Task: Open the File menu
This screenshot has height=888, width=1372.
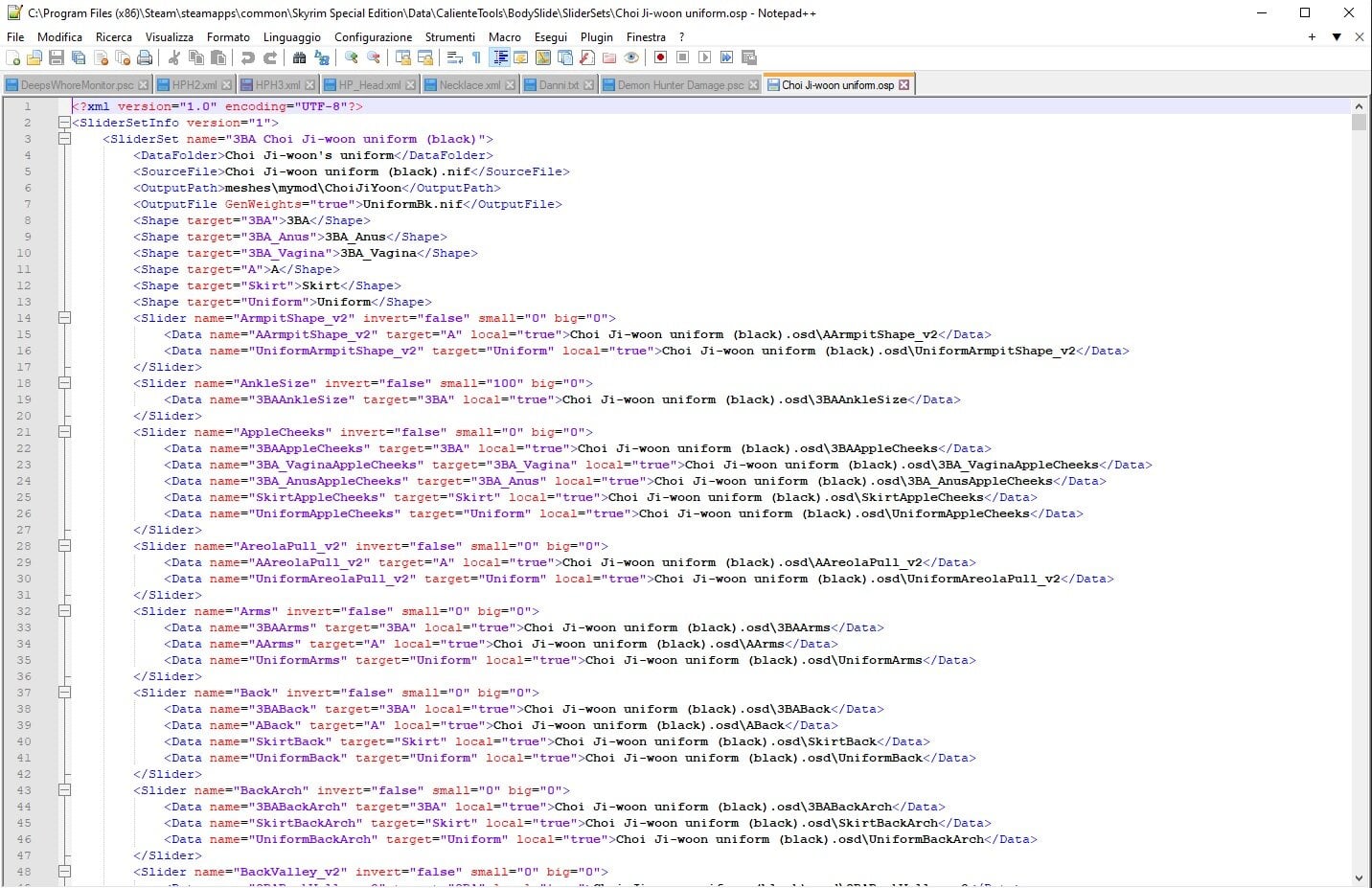Action: click(x=15, y=36)
